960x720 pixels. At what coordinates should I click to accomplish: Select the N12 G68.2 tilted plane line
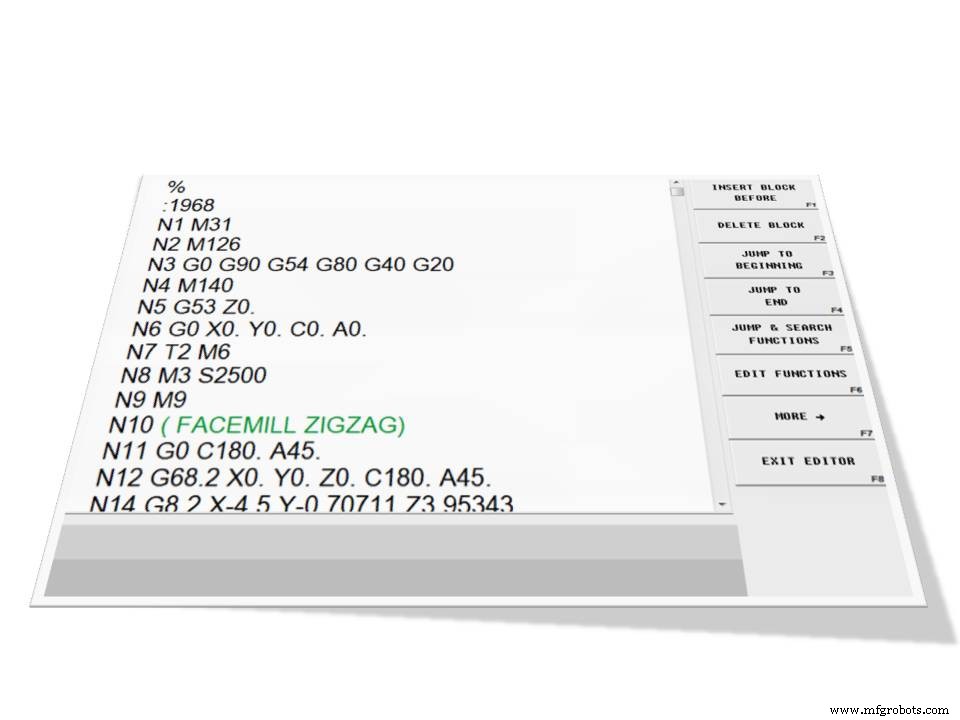click(x=290, y=478)
